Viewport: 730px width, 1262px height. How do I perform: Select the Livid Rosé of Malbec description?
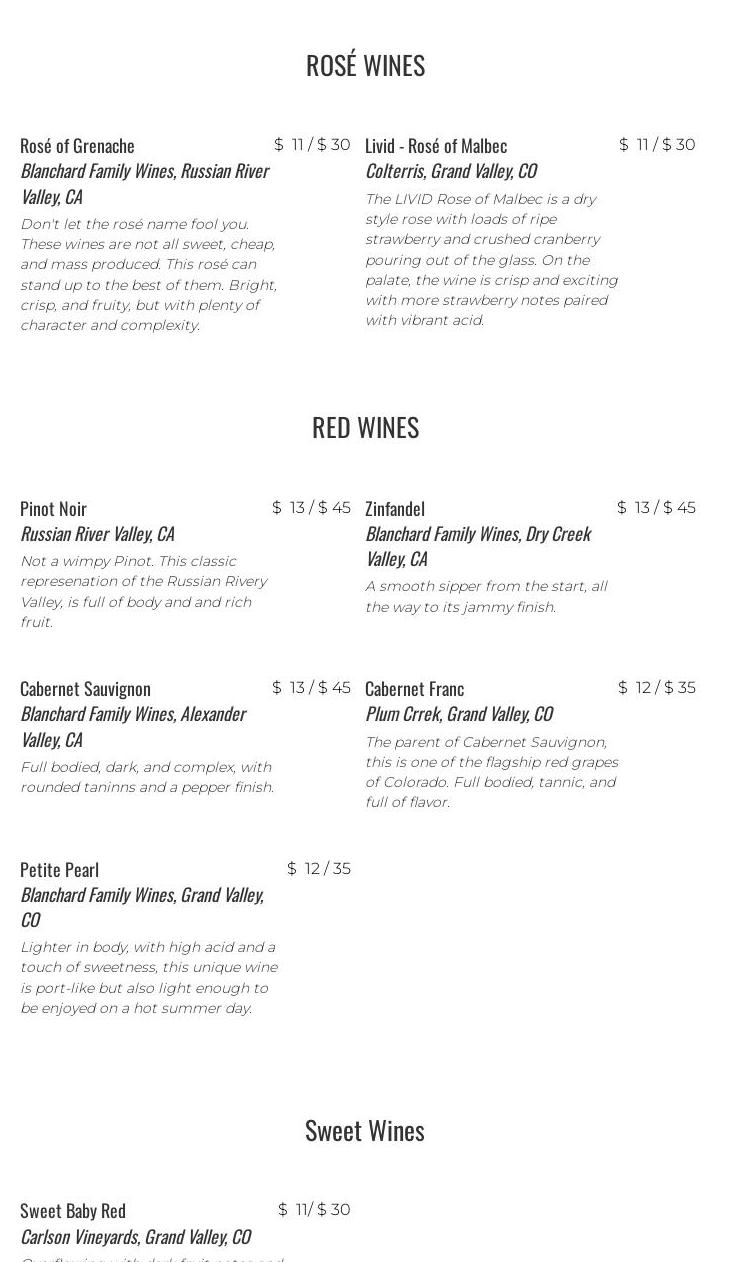[x=491, y=260]
